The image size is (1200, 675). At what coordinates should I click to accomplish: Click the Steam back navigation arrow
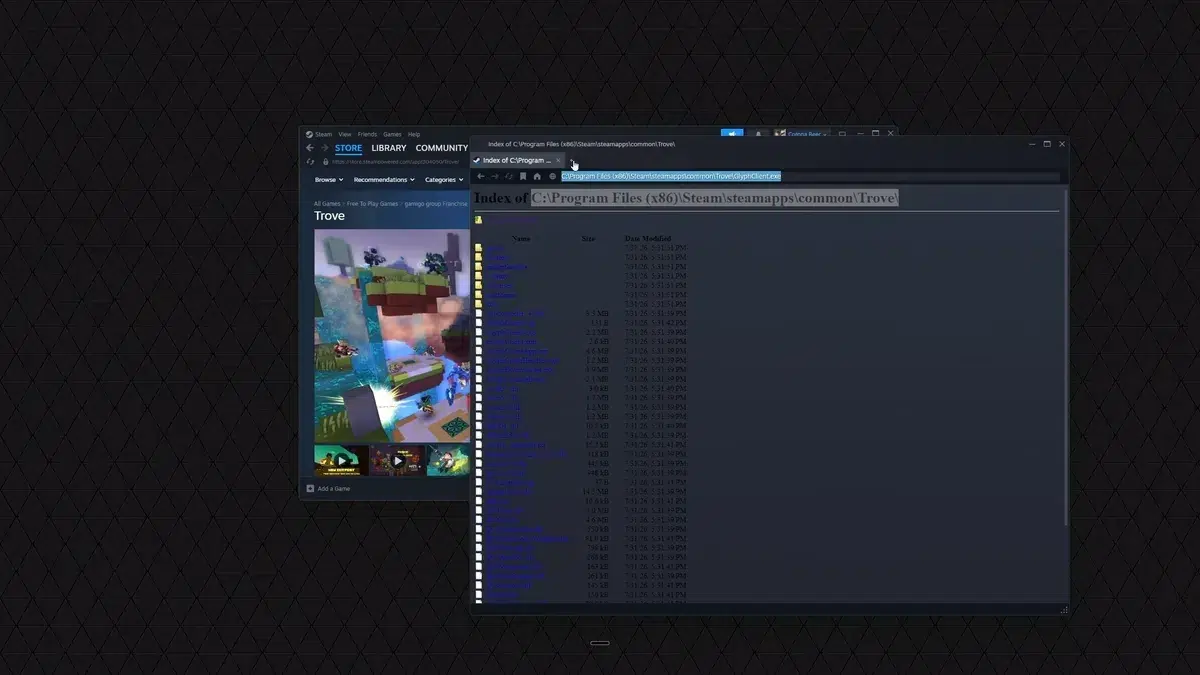310,148
